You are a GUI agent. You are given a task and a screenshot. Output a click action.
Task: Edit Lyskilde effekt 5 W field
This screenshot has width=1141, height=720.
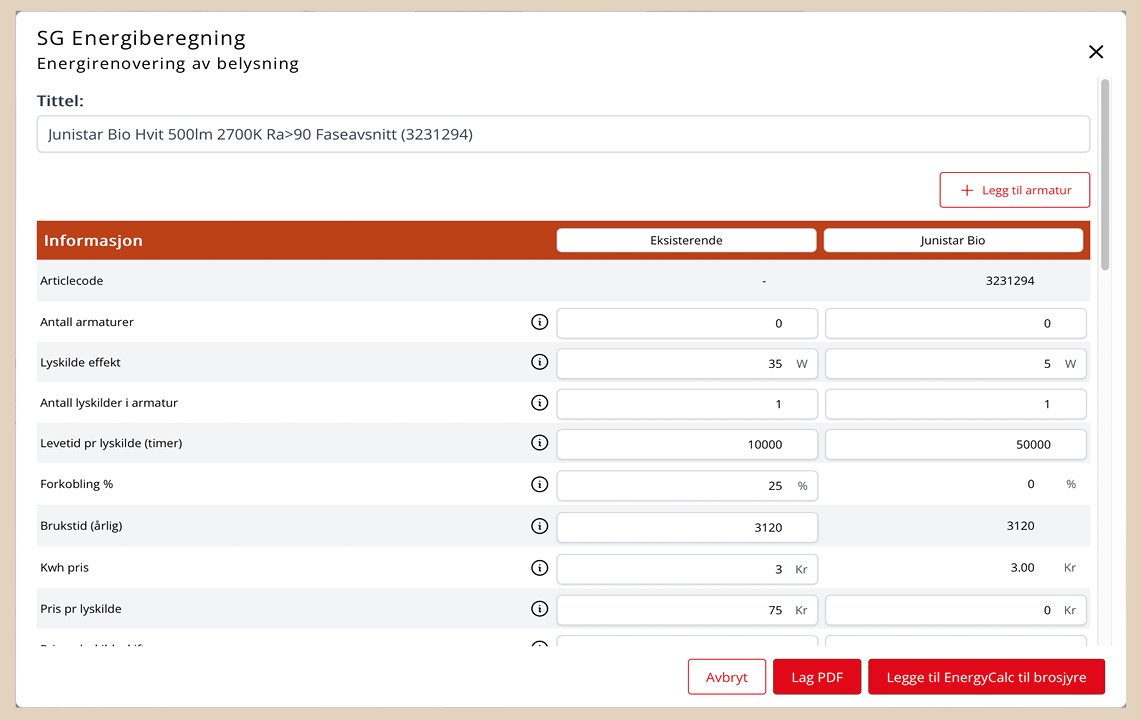coord(956,363)
